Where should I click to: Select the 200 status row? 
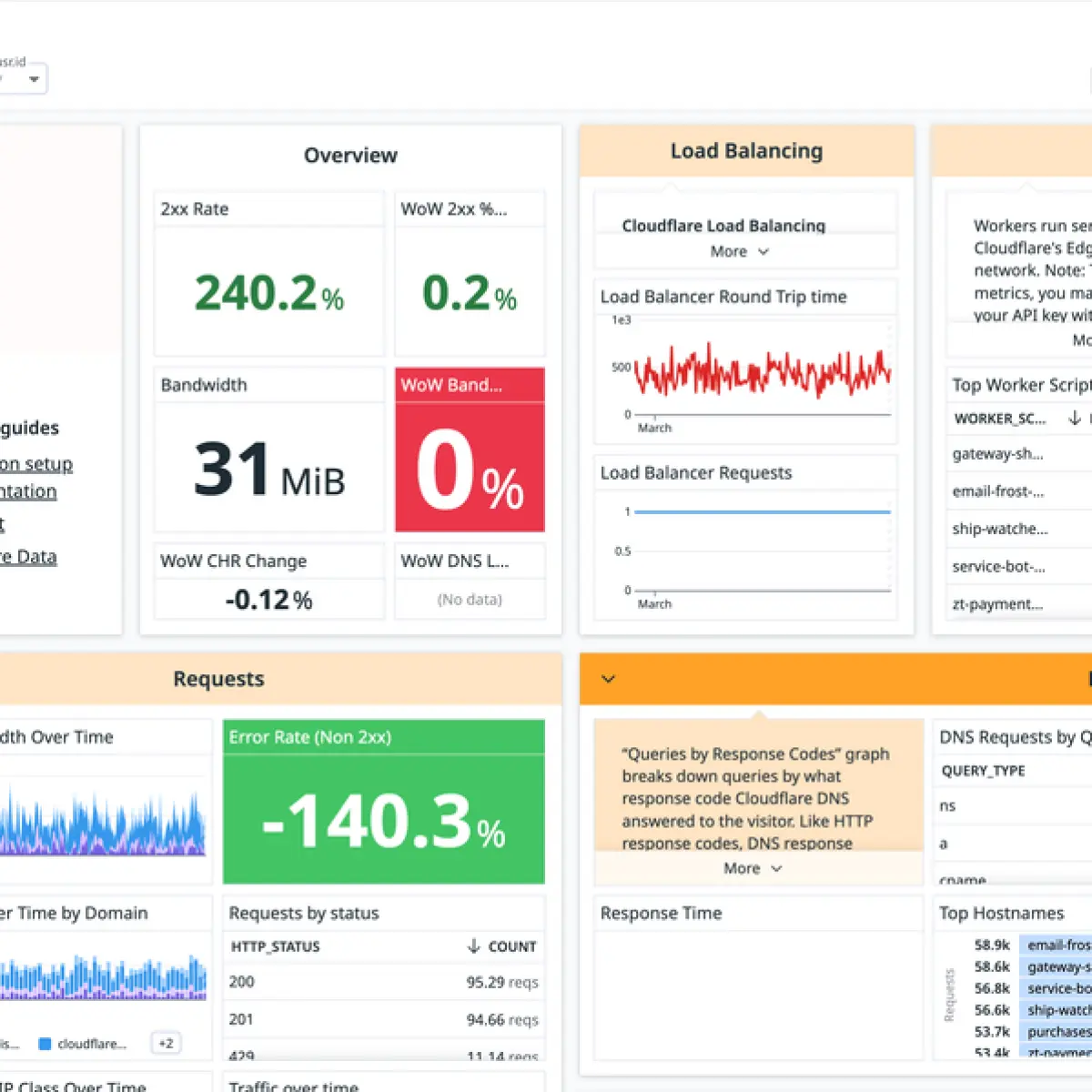[384, 982]
